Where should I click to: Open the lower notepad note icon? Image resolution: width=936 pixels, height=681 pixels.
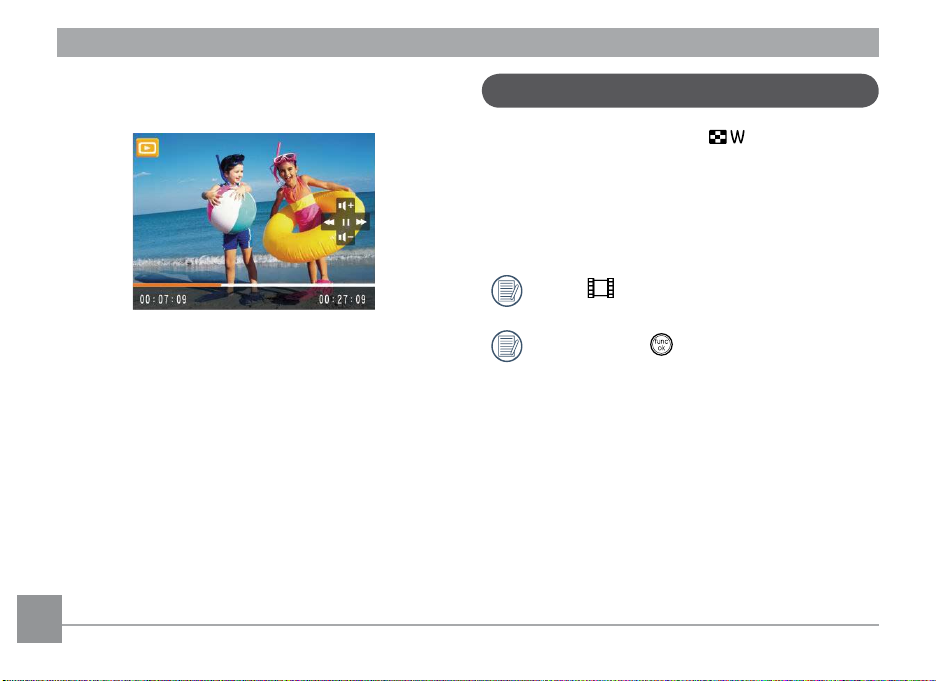point(507,346)
